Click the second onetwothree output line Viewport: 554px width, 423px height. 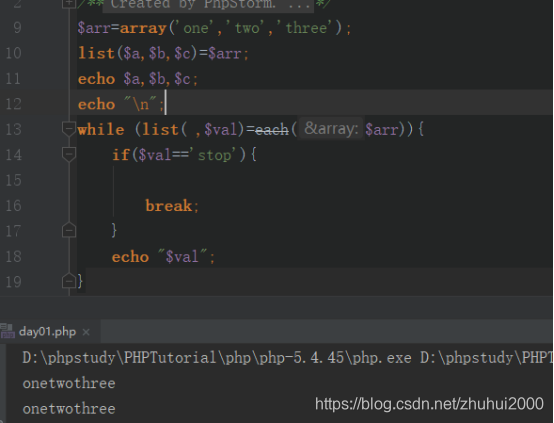click(69, 409)
